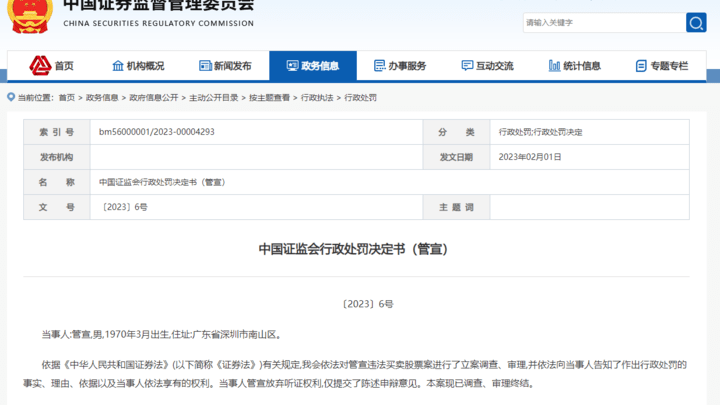720x405 pixels.
Task: Focus the keyword search input field
Action: pyautogui.click(x=604, y=22)
